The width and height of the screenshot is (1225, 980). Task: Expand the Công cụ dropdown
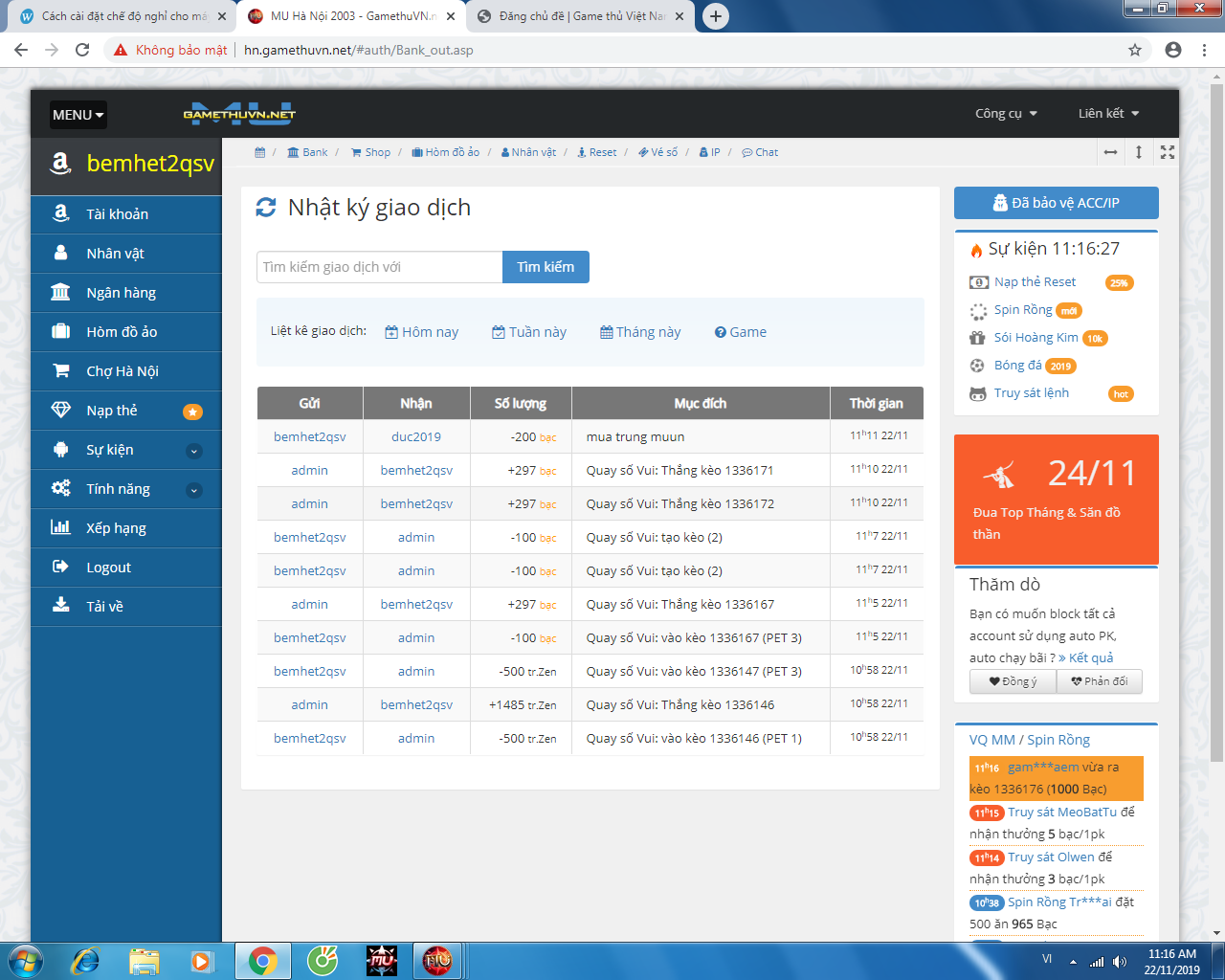1006,113
